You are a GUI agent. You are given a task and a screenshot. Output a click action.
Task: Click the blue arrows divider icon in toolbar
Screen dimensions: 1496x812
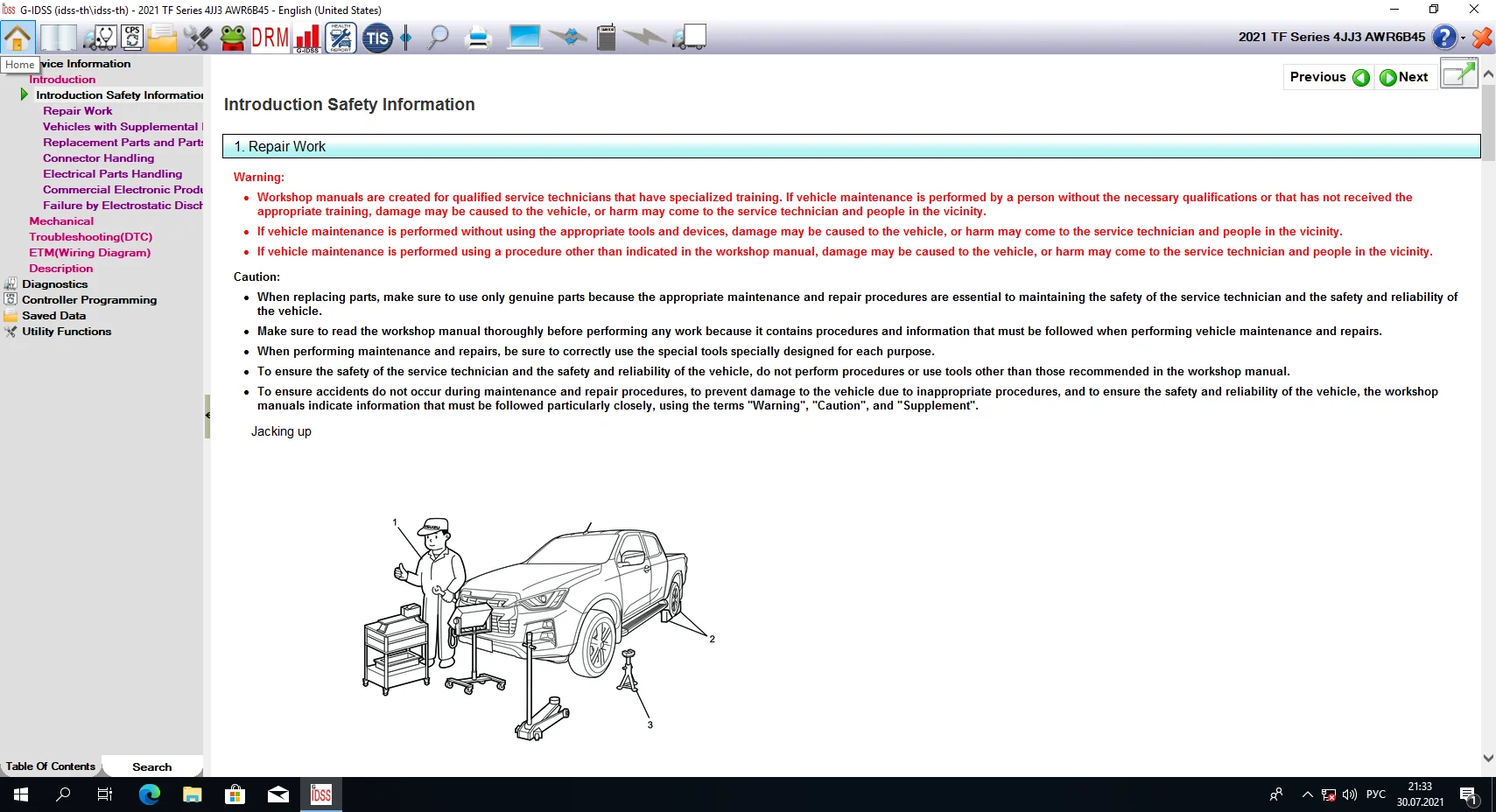point(406,38)
